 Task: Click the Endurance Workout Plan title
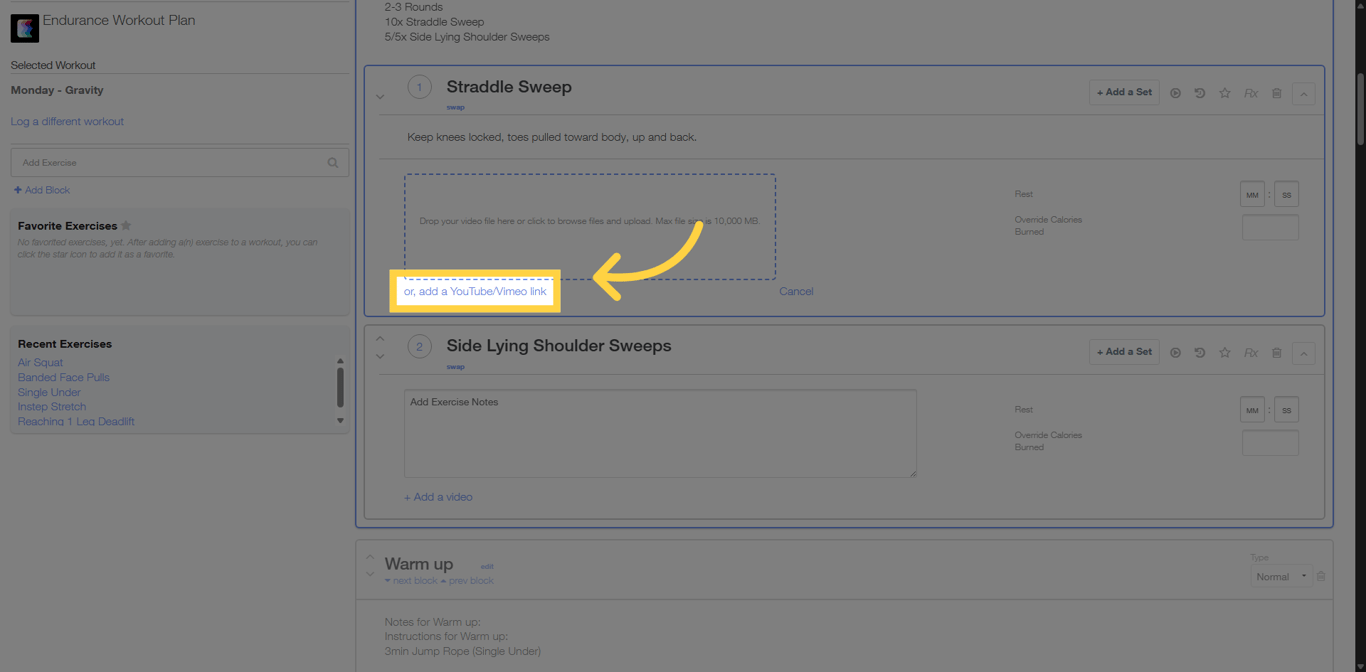(x=119, y=20)
